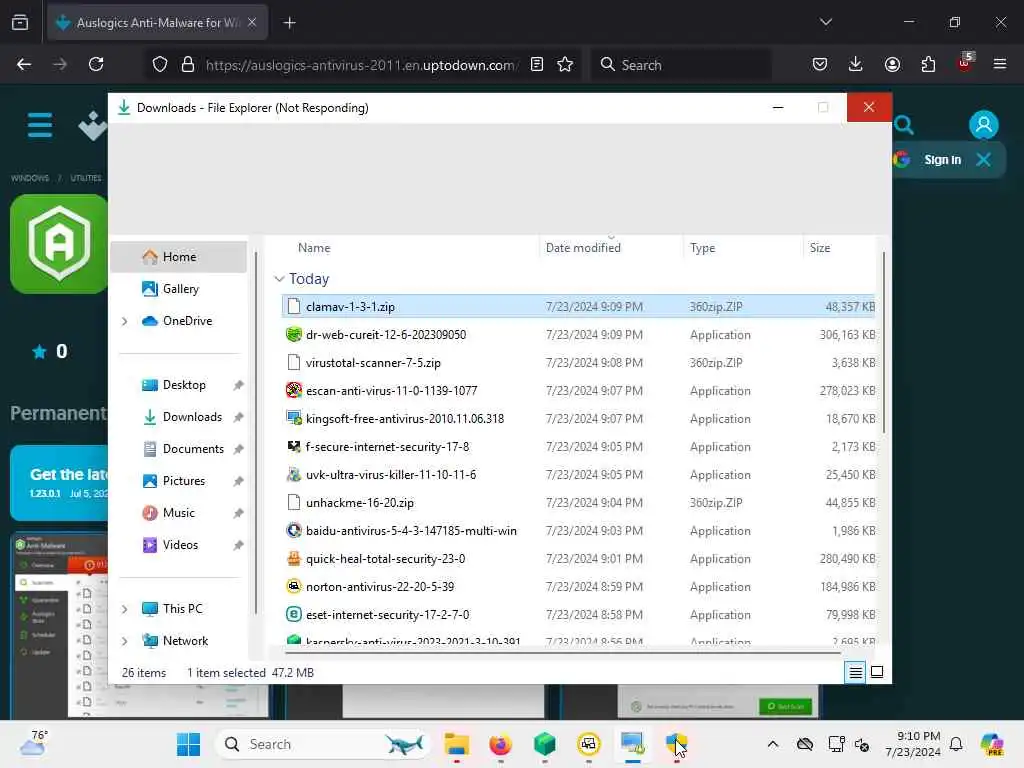Screen dimensions: 1024x768
Task: Open the Firefox application menu
Action: point(1000,64)
